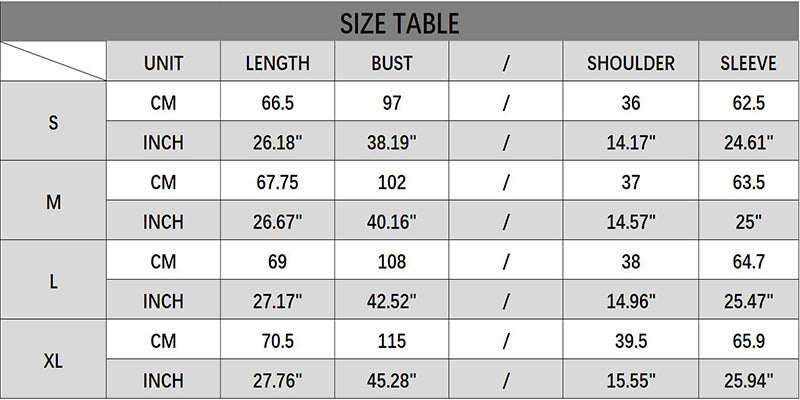This screenshot has height=400, width=800.
Task: Click the 66.5 length cell
Action: 277,102
